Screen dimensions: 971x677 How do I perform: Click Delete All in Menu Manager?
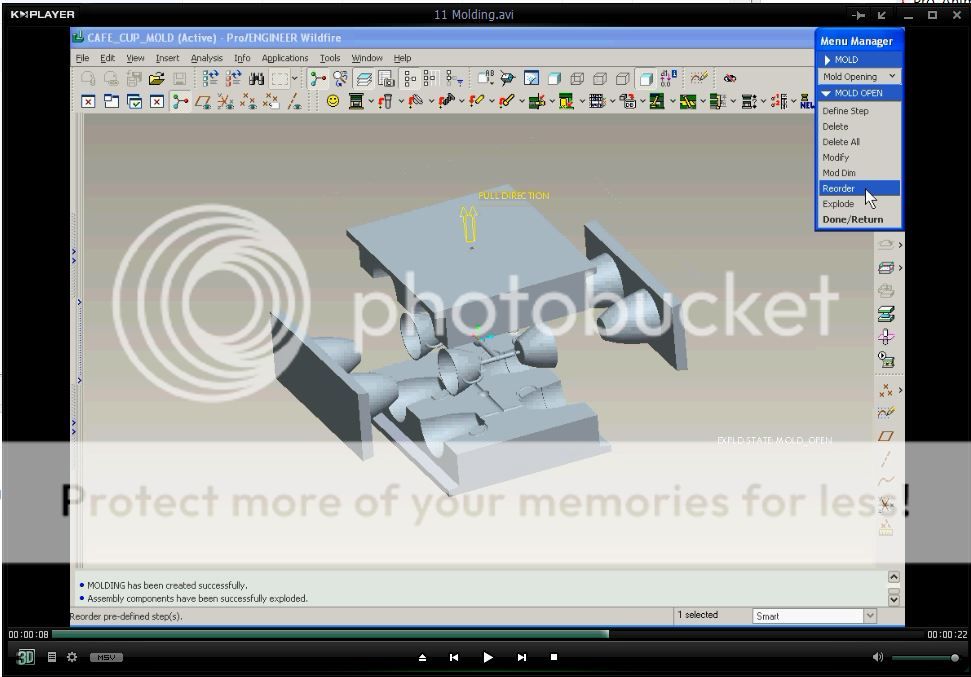point(859,142)
